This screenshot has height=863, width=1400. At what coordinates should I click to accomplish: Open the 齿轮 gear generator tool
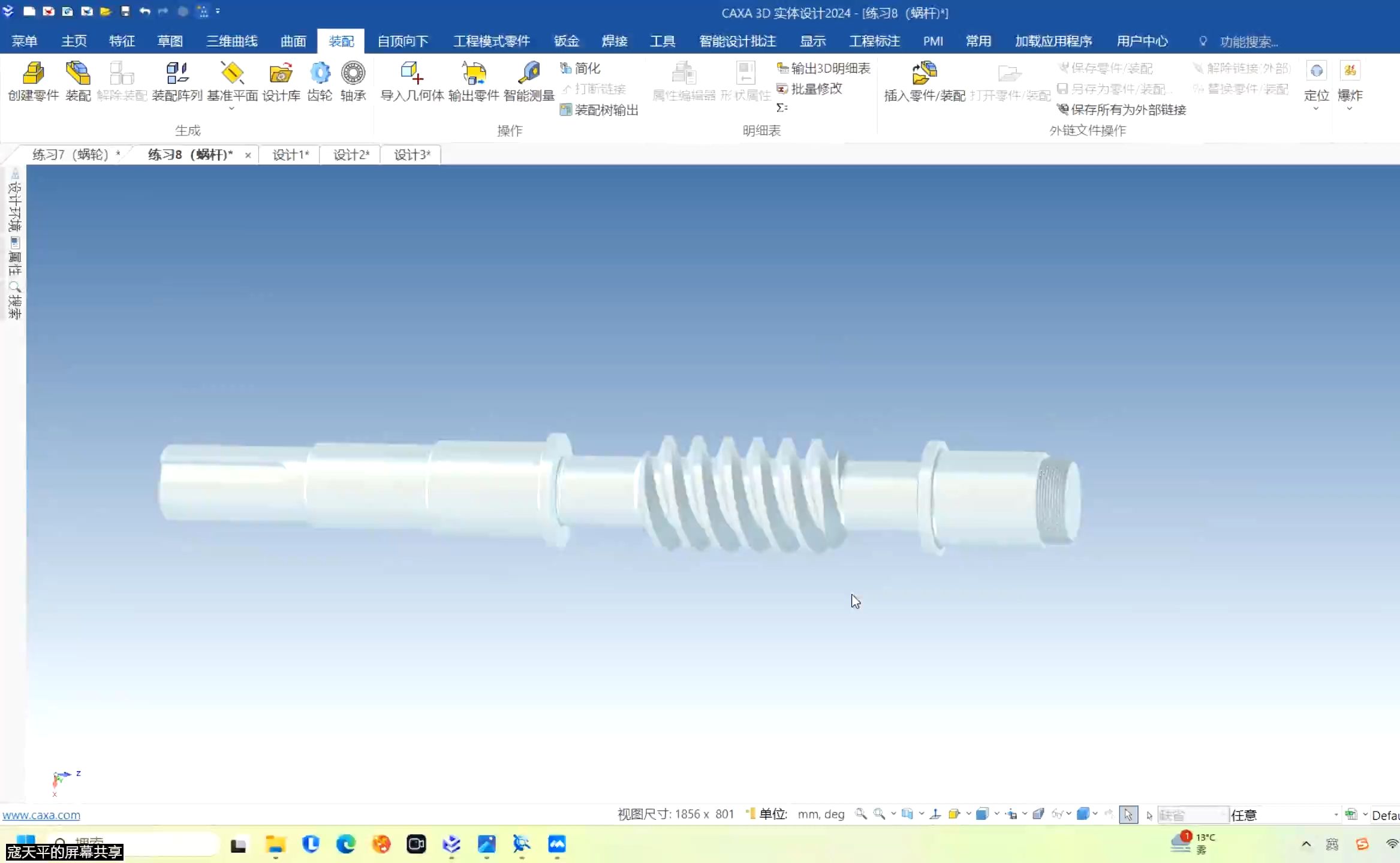(320, 74)
